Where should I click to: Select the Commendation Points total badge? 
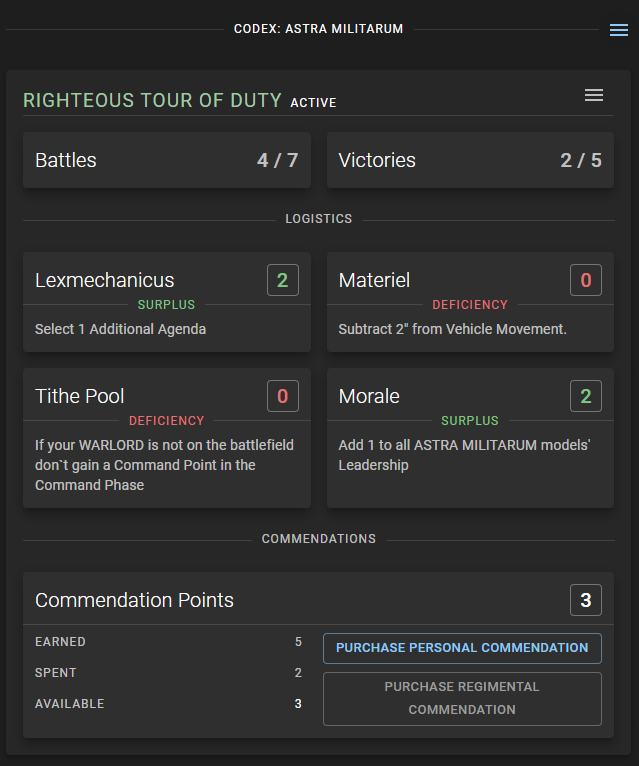(x=586, y=601)
